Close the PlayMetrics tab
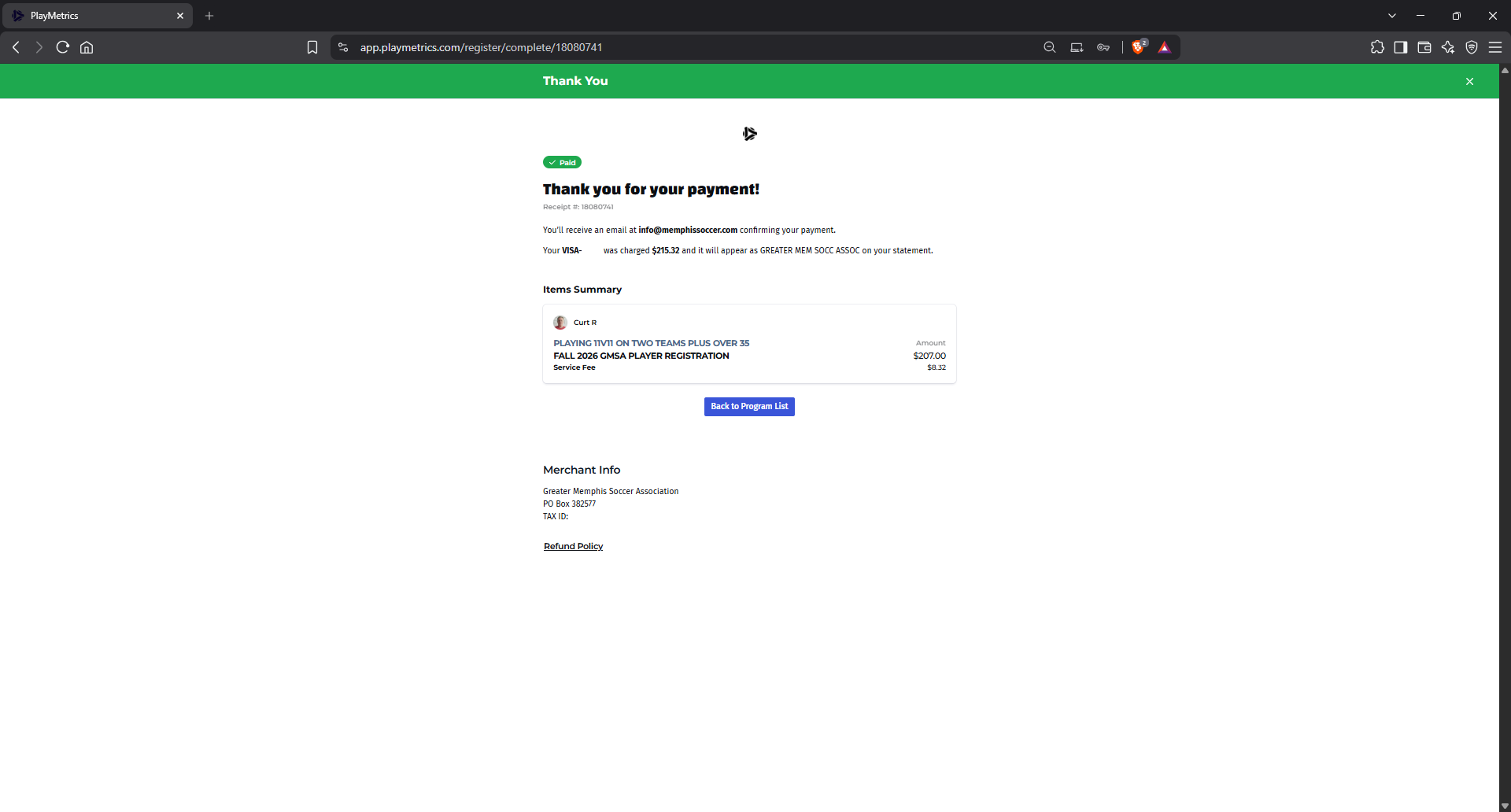The image size is (1511, 812). click(180, 16)
